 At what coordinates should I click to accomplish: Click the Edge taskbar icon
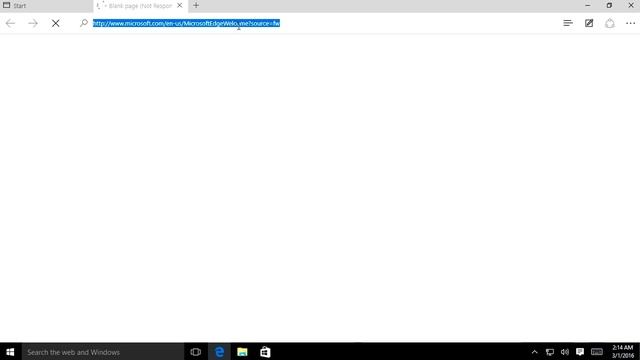coord(219,352)
